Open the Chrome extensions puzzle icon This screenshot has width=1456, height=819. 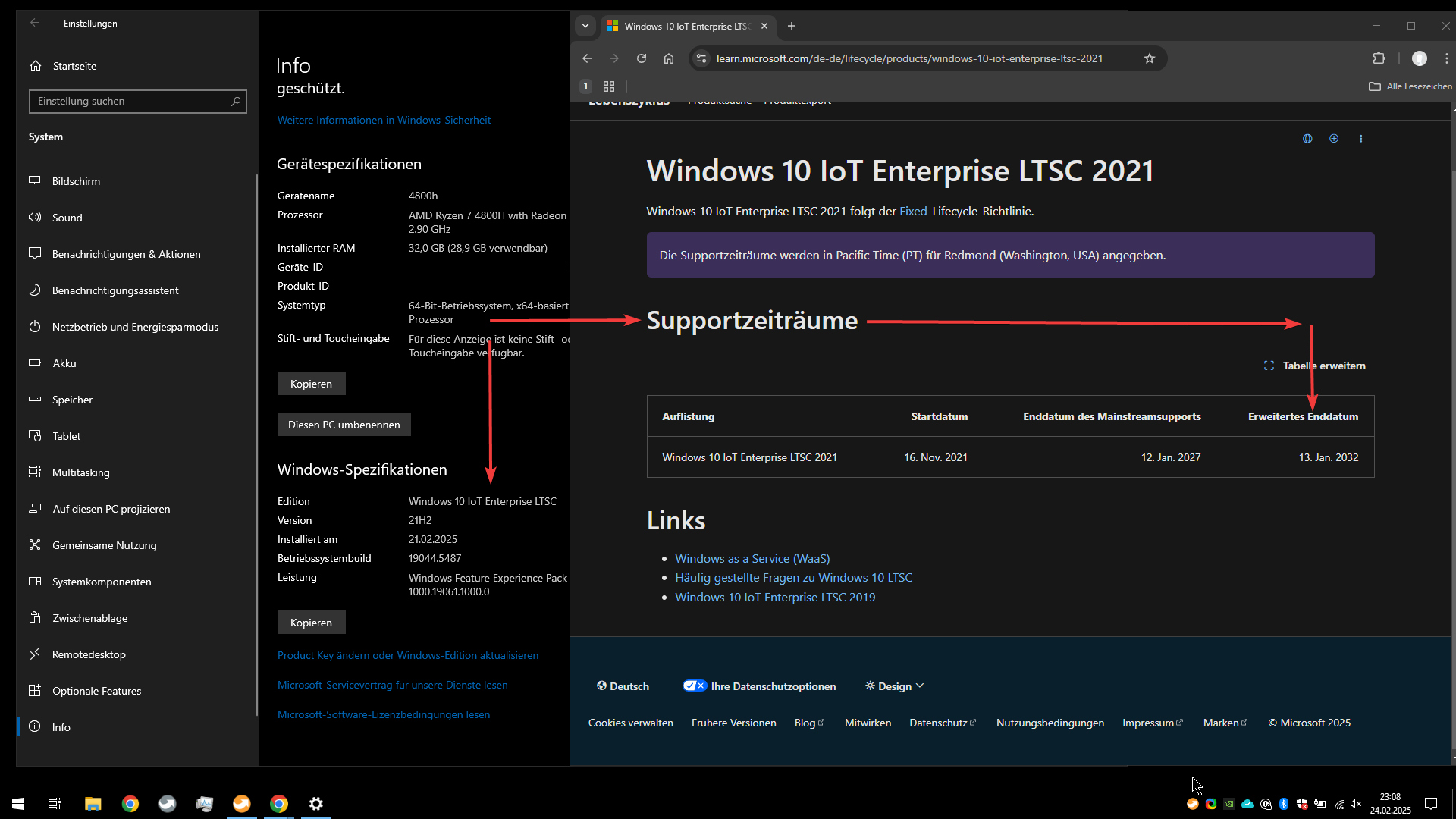coord(1379,58)
